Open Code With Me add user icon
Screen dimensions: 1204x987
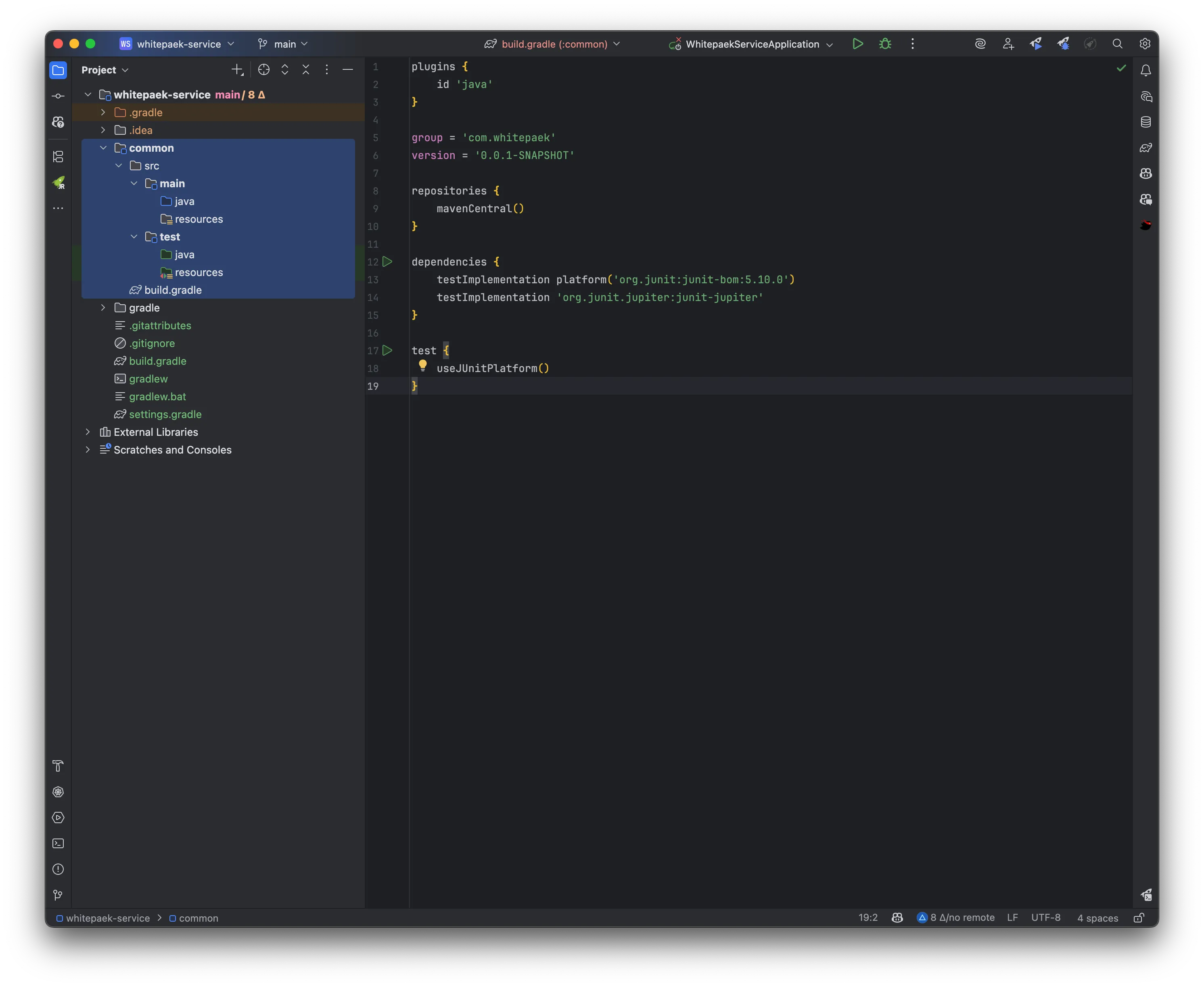[x=1008, y=44]
